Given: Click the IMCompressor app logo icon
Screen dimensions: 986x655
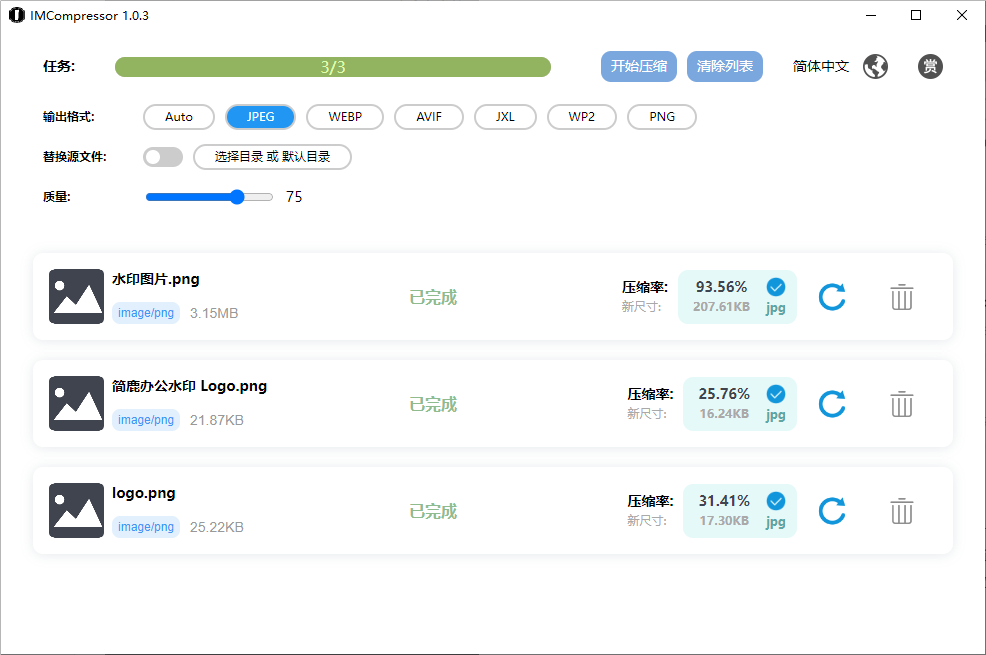Looking at the screenshot, I should point(16,15).
